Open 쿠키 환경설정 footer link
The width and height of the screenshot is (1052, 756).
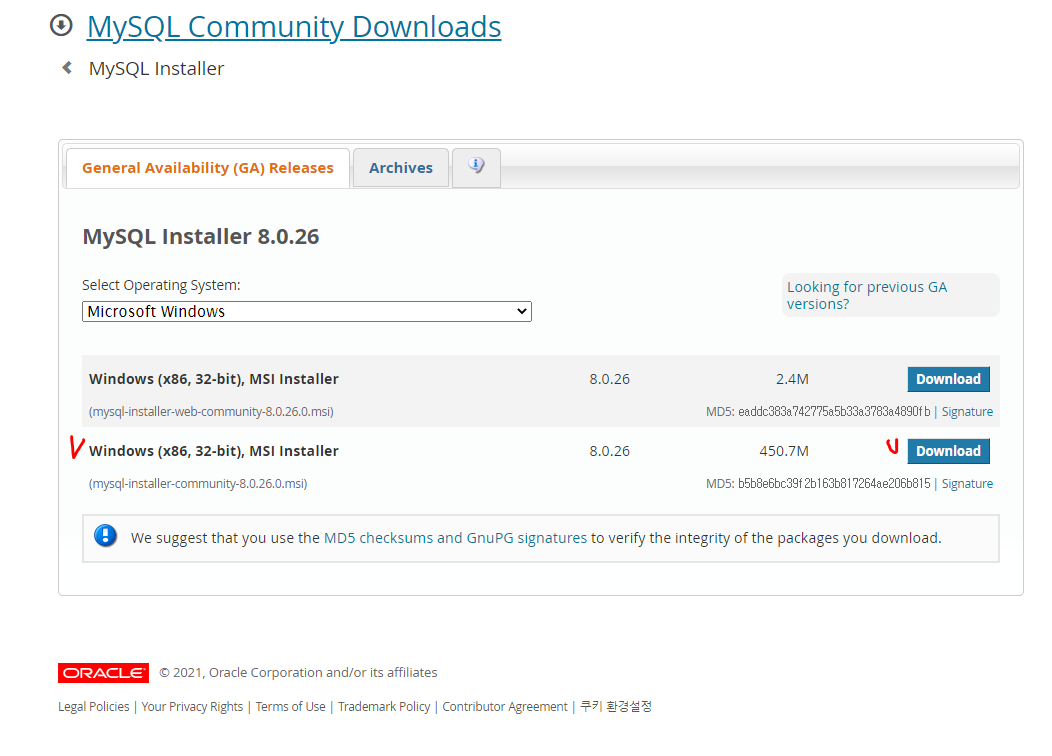click(615, 706)
